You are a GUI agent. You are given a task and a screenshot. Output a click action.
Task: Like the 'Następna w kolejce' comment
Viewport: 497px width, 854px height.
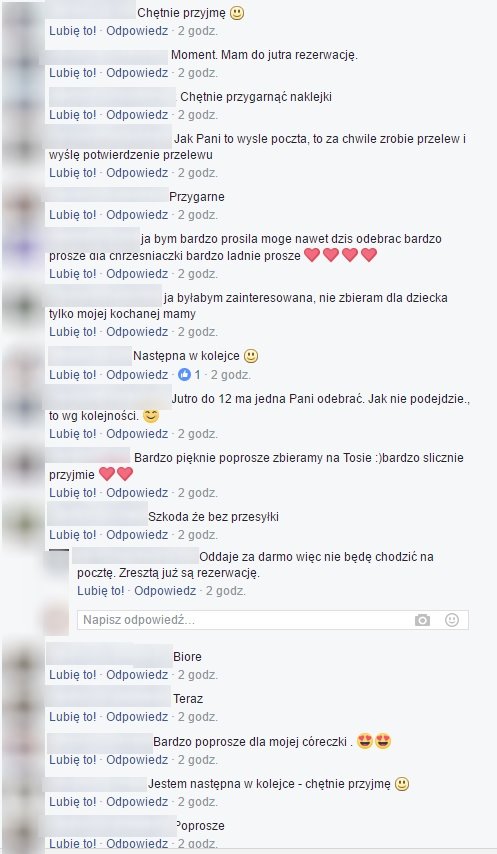(72, 375)
